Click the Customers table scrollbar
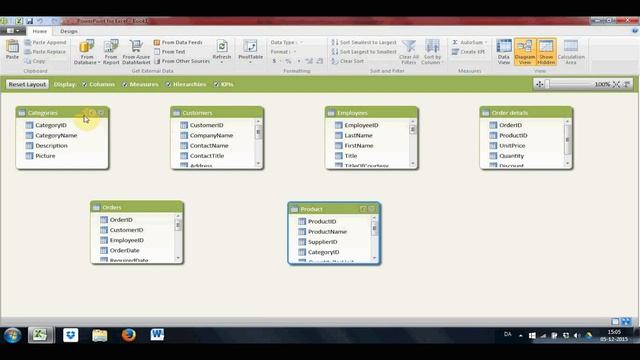Viewport: 640px width, 360px height. pos(258,142)
